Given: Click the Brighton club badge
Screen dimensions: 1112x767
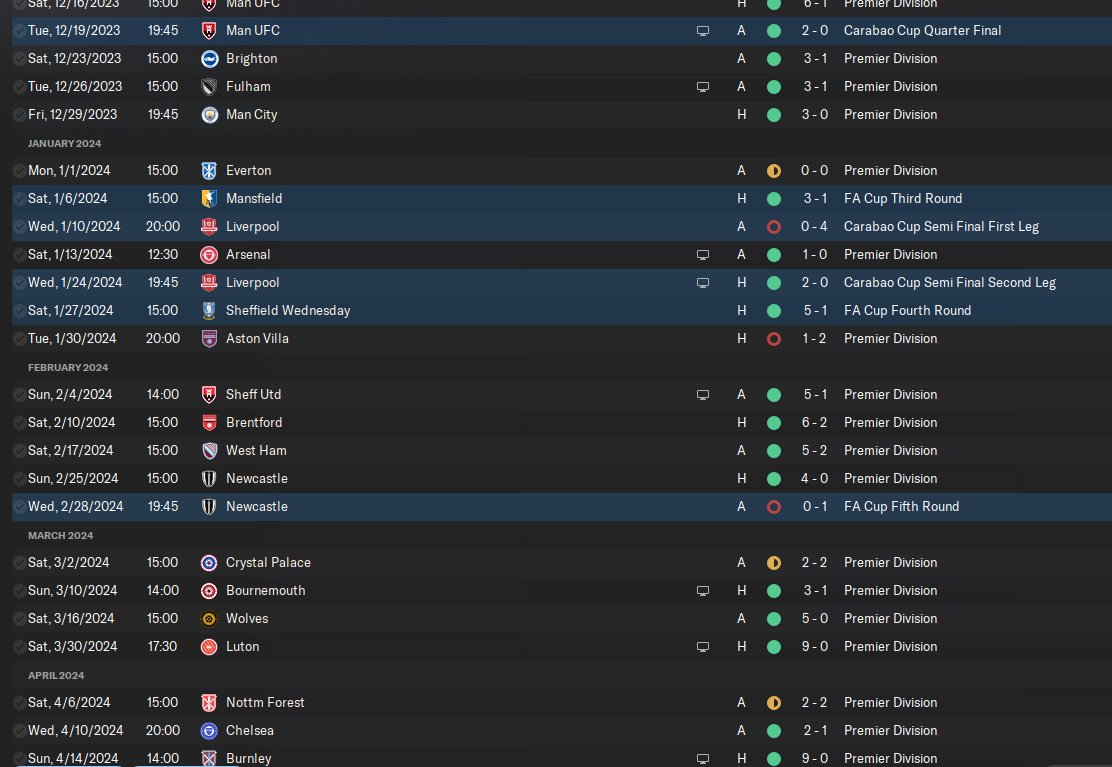Looking at the screenshot, I should 209,58.
